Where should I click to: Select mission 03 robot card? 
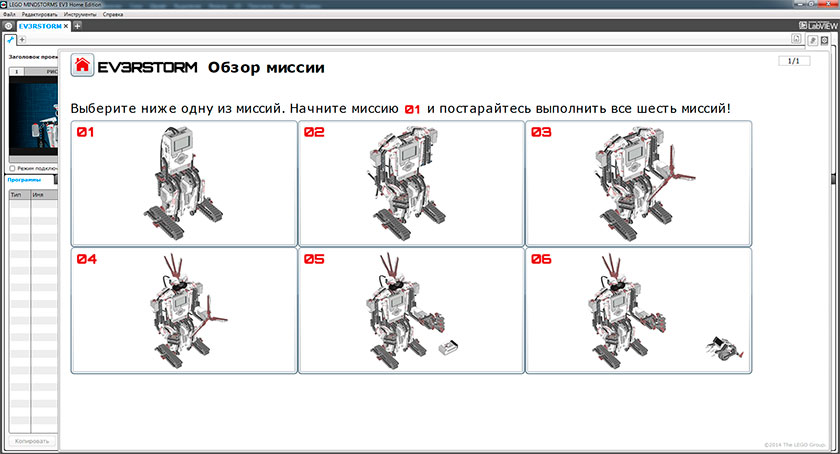pos(639,183)
